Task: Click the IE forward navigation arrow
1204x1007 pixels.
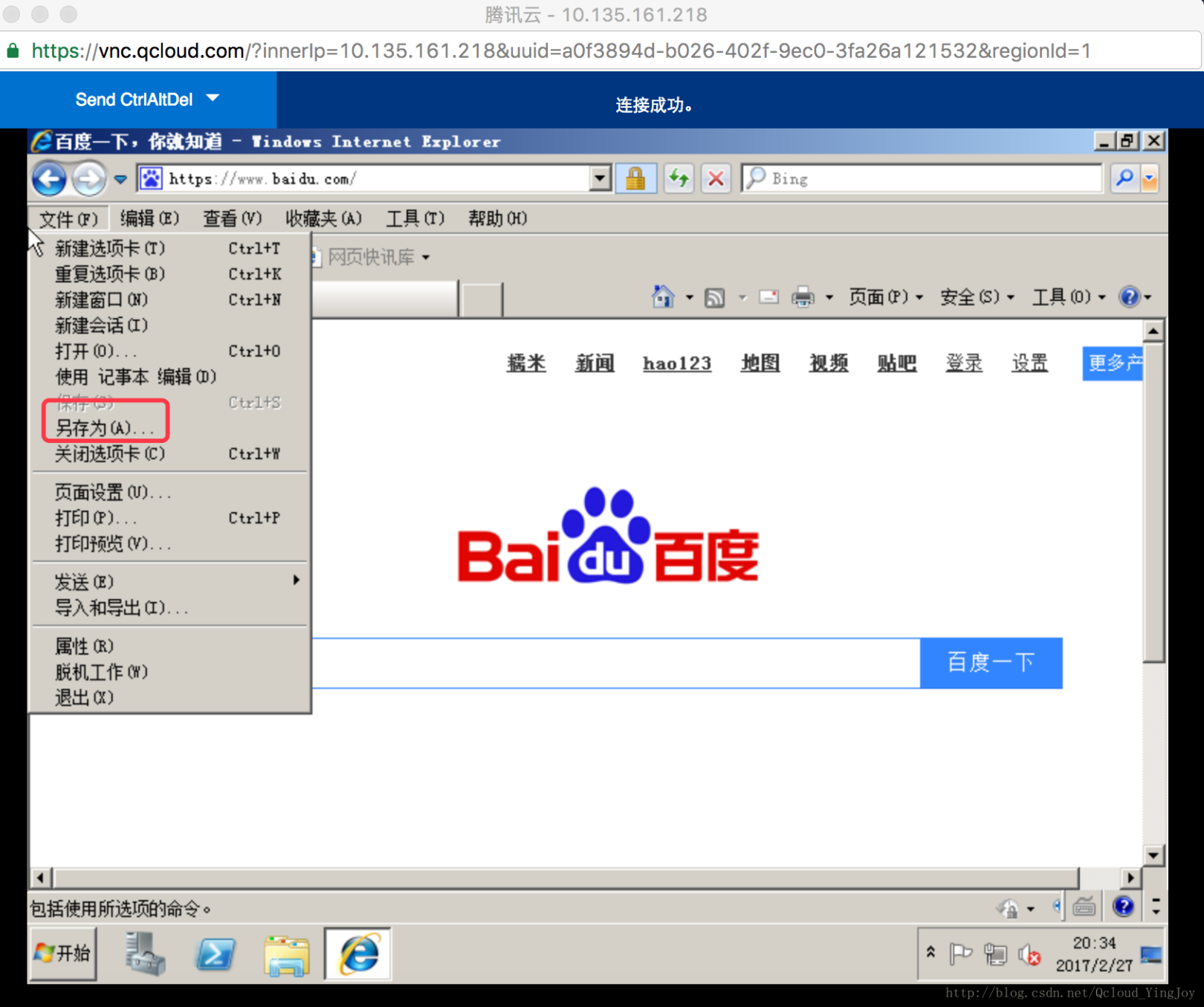Action: pyautogui.click(x=89, y=179)
